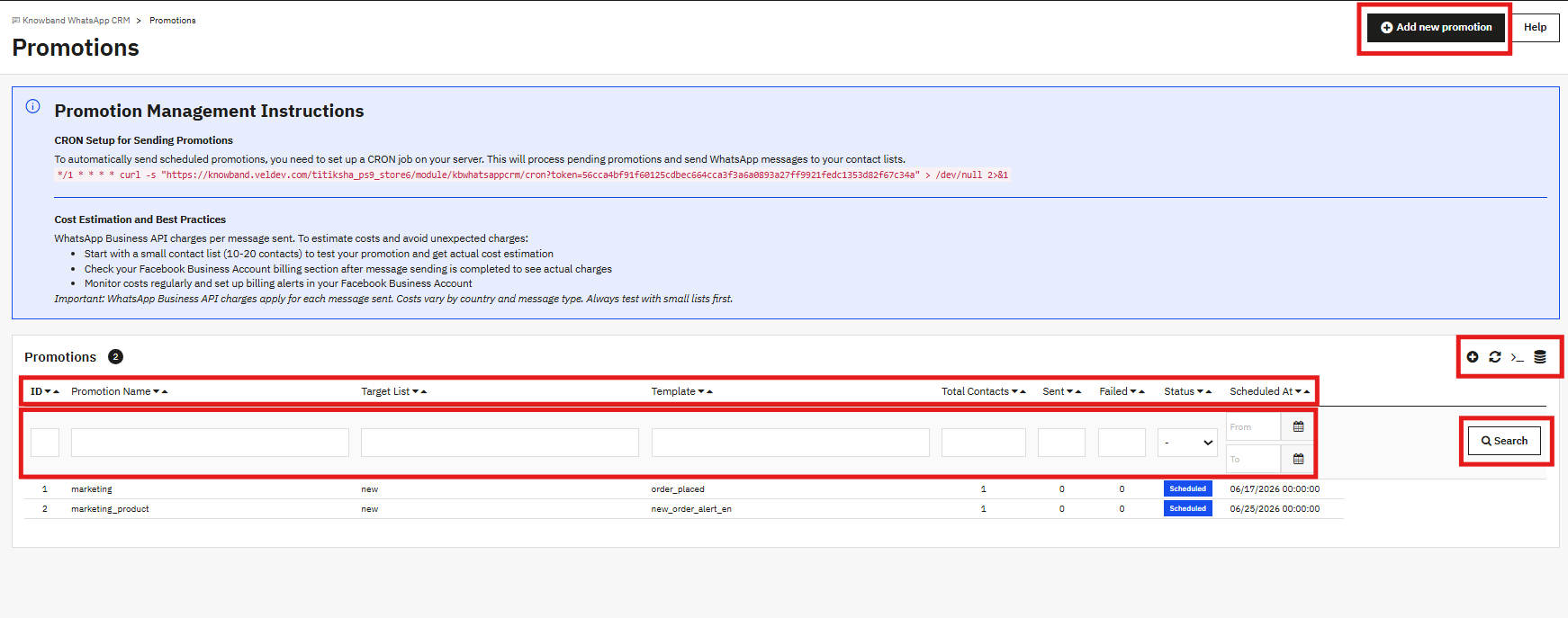The width and height of the screenshot is (1568, 618).
Task: Sort Failed column descending
Action: coord(1133,391)
